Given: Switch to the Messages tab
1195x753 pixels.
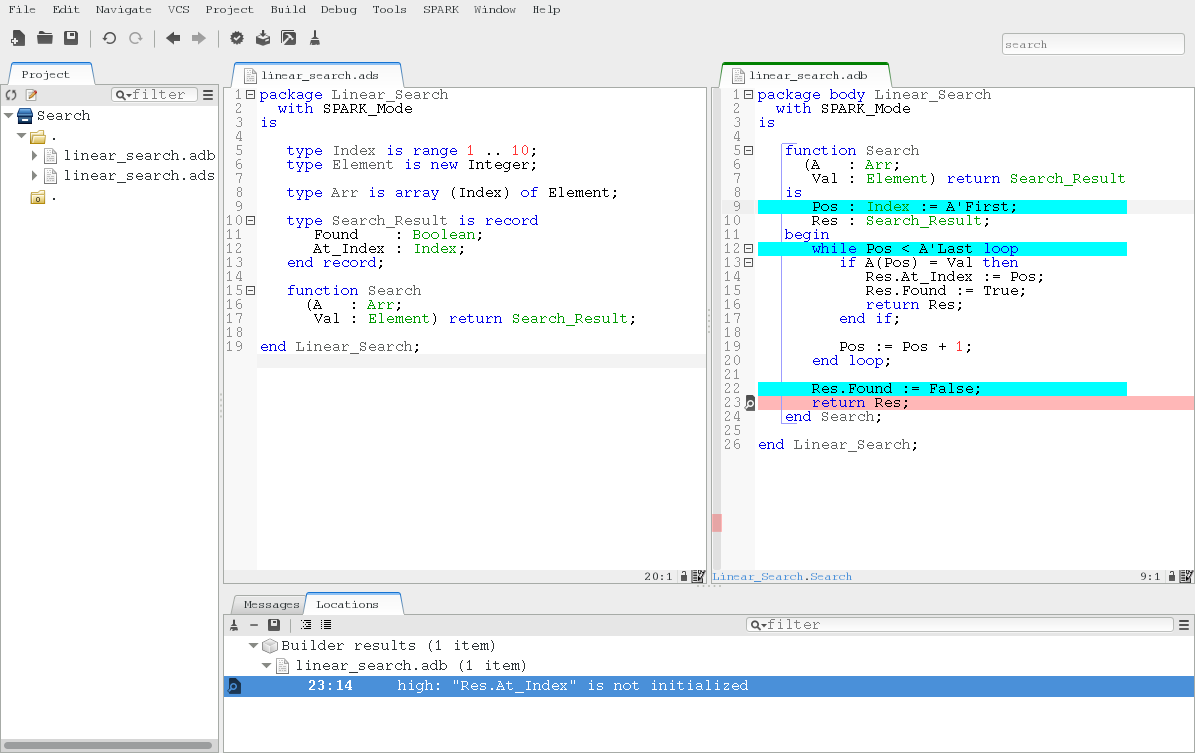Looking at the screenshot, I should click(x=271, y=604).
